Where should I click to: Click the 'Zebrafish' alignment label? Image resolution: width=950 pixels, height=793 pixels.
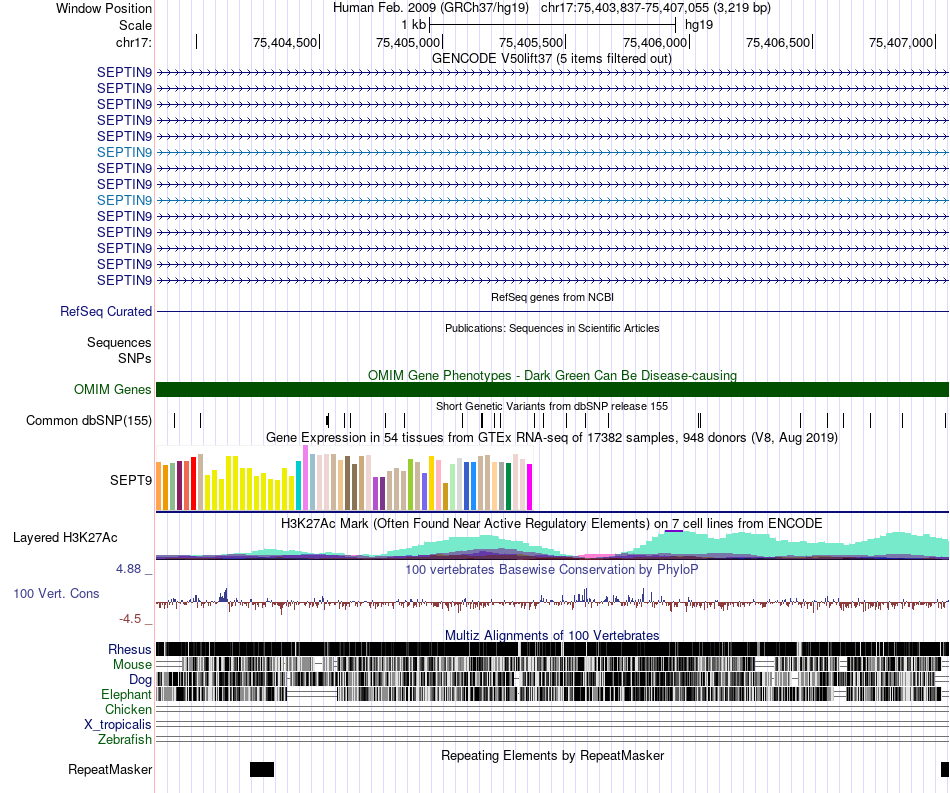(x=125, y=740)
